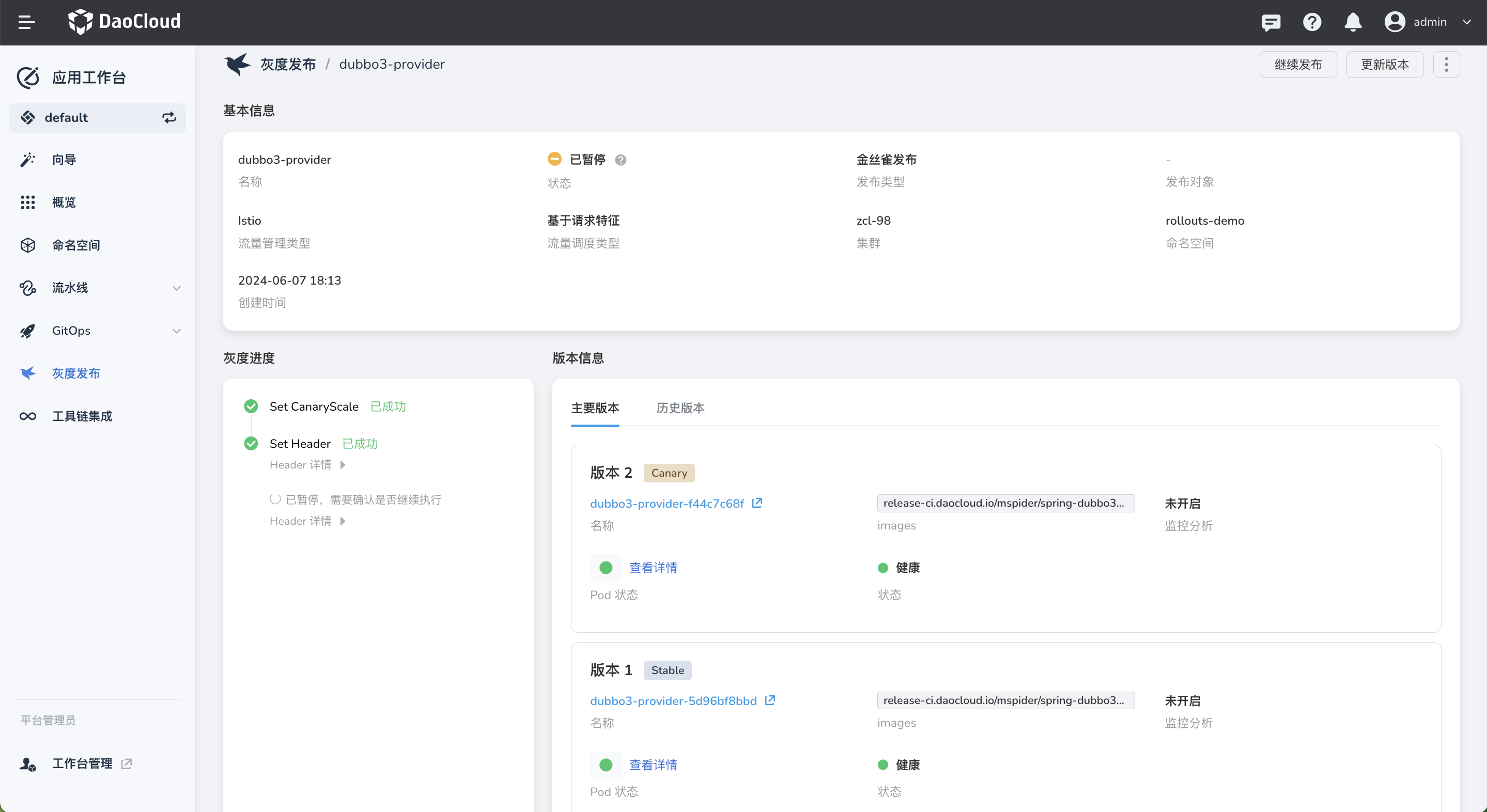Open 工作台管理 in sidebar

pos(82,763)
